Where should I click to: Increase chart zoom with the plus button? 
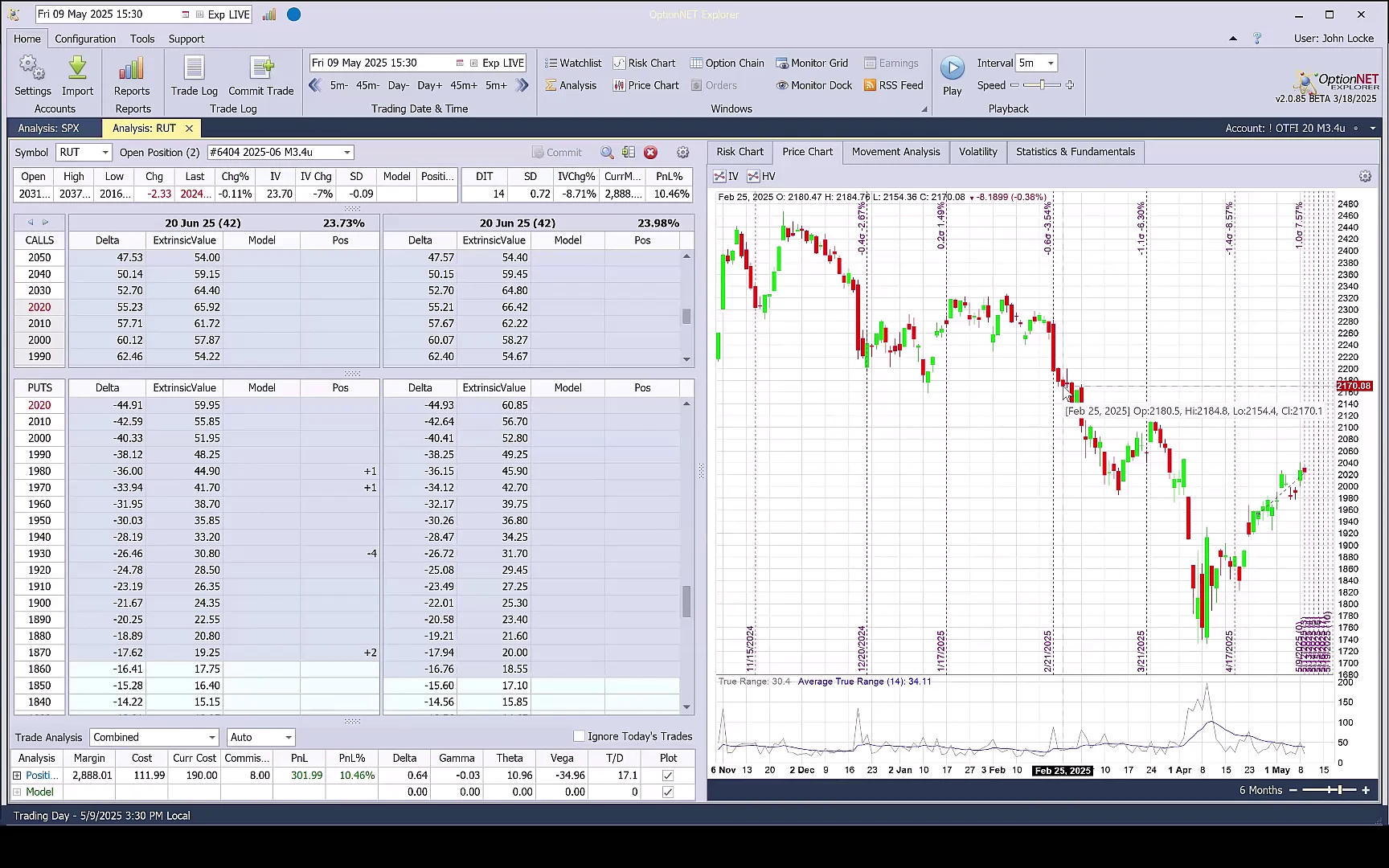tap(1366, 791)
